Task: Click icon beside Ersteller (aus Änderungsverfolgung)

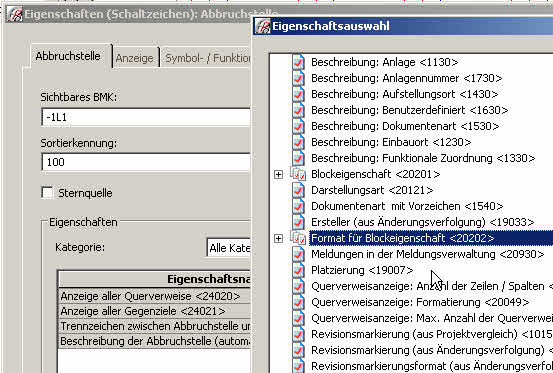Action: click(298, 222)
